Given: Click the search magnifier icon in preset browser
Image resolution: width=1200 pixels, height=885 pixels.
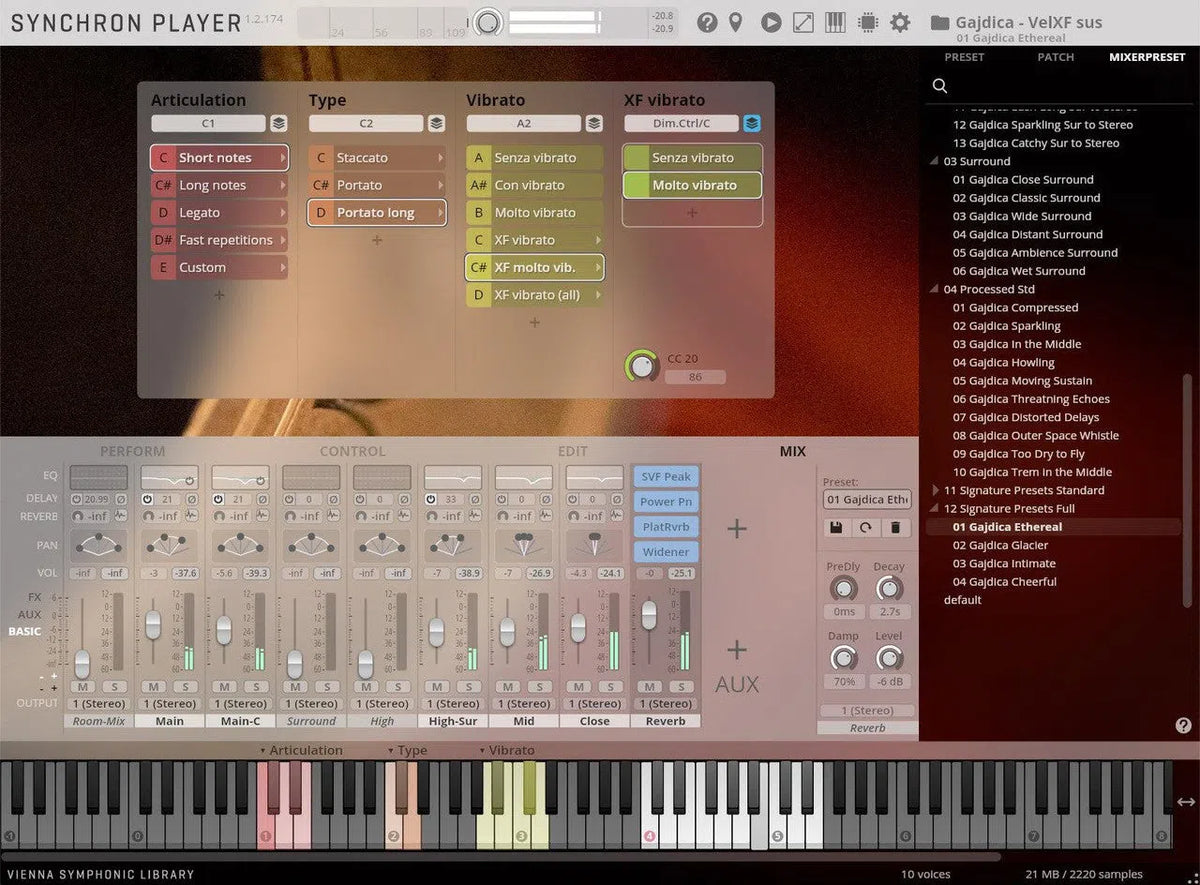Looking at the screenshot, I should [940, 86].
